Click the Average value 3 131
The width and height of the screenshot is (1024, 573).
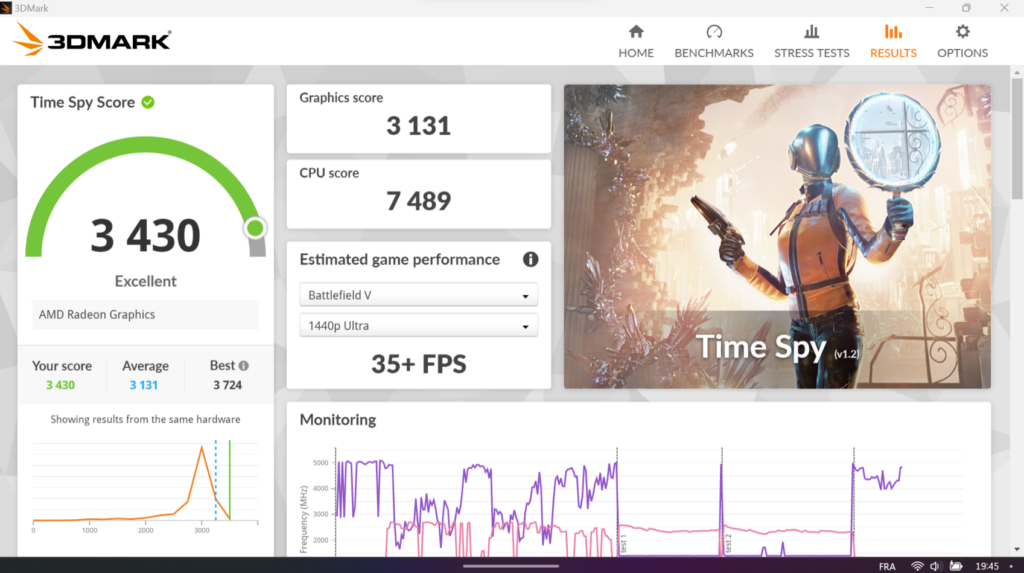tap(144, 385)
